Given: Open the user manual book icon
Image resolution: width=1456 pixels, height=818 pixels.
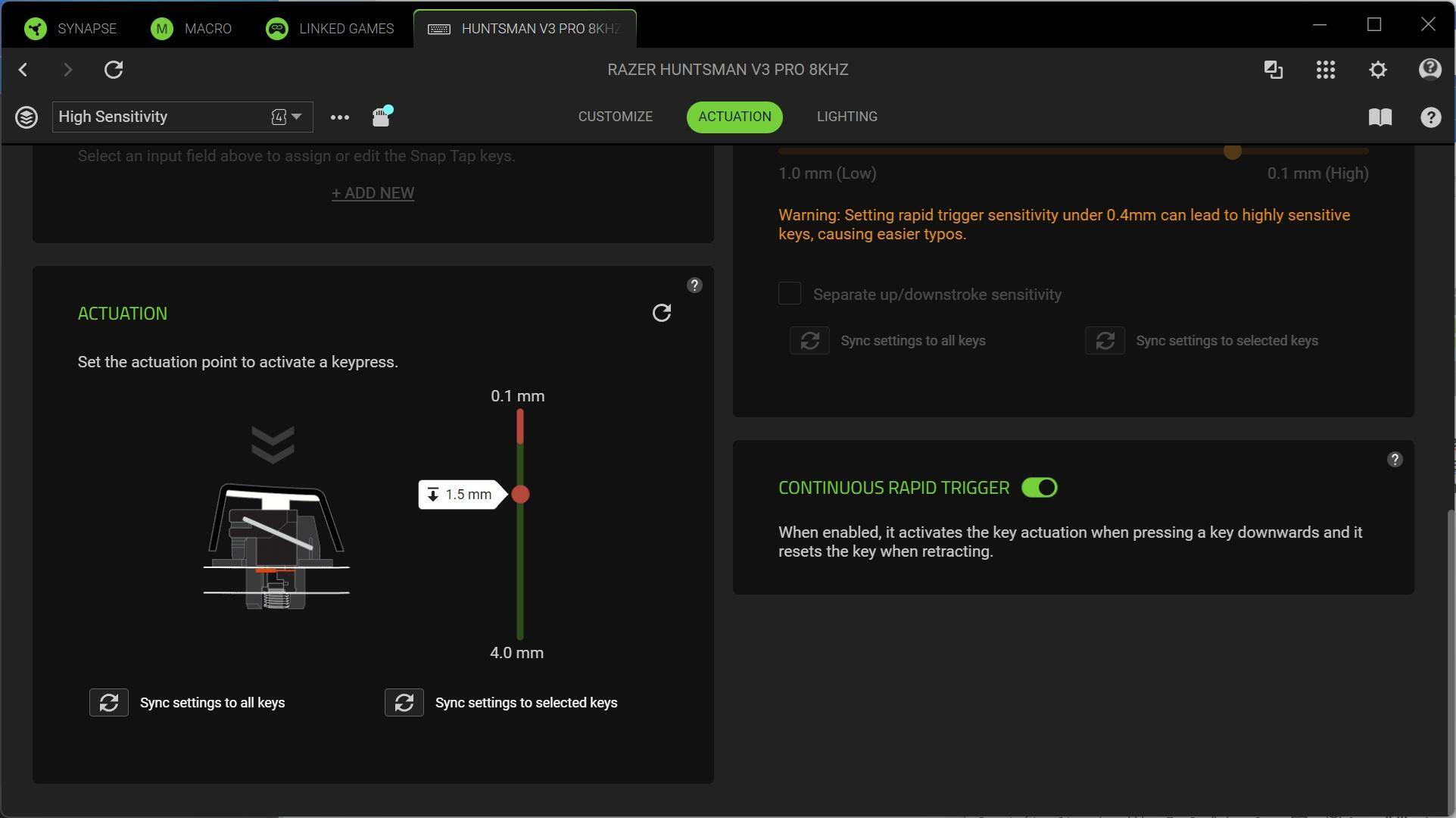Looking at the screenshot, I should [1380, 117].
